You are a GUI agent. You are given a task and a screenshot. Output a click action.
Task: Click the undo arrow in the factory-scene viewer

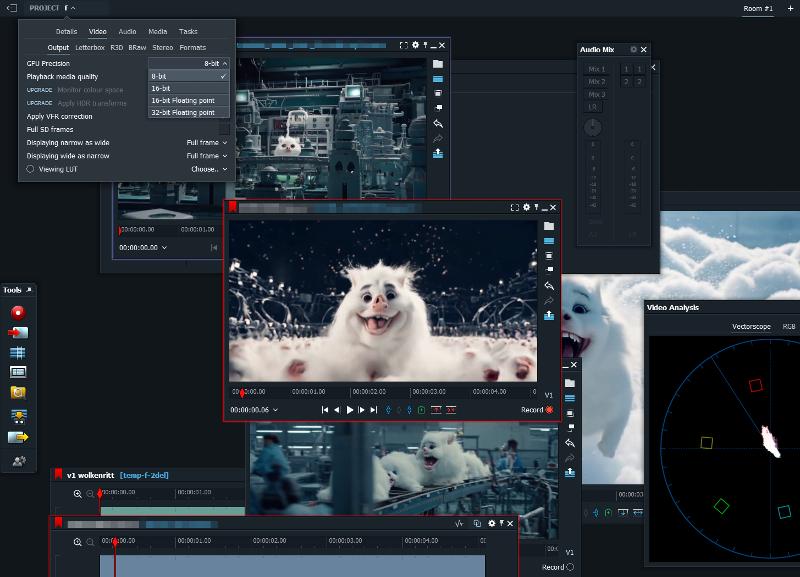point(438,123)
